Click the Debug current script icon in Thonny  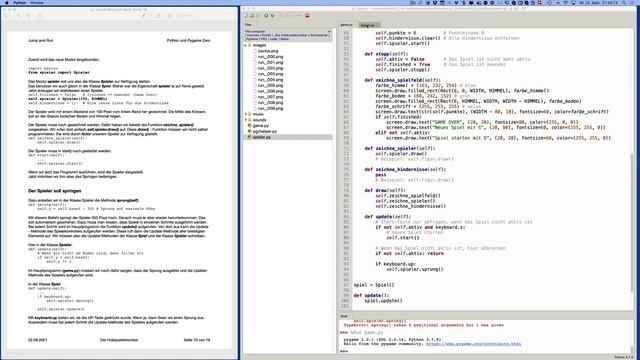pos(272,16)
